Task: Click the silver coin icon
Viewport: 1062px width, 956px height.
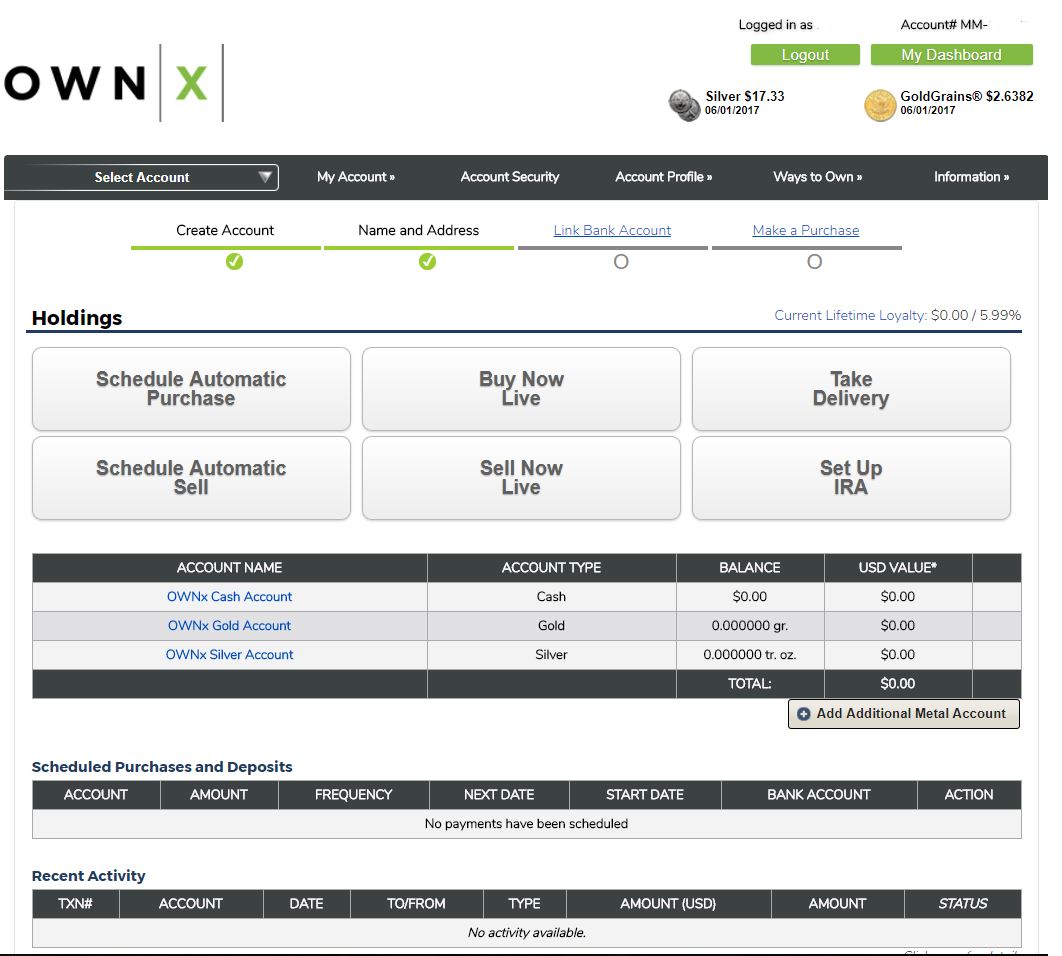Action: pos(684,105)
